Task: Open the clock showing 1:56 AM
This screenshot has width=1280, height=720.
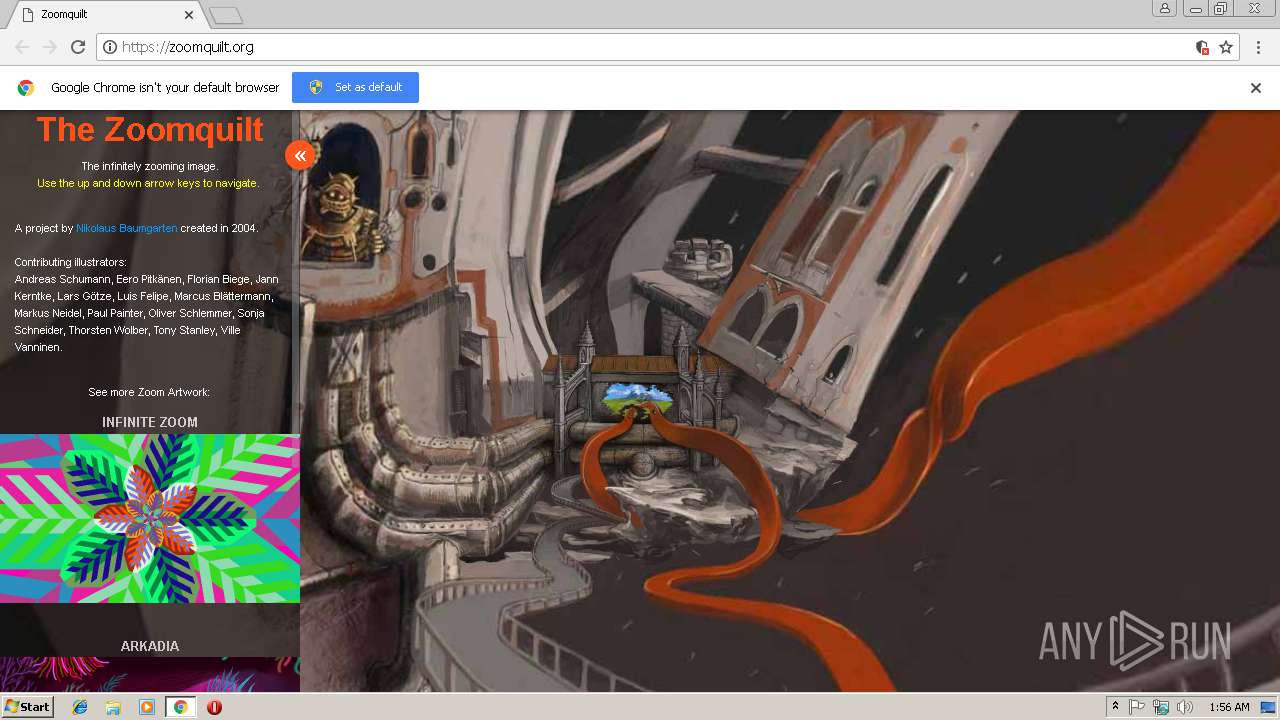Action: (1229, 707)
